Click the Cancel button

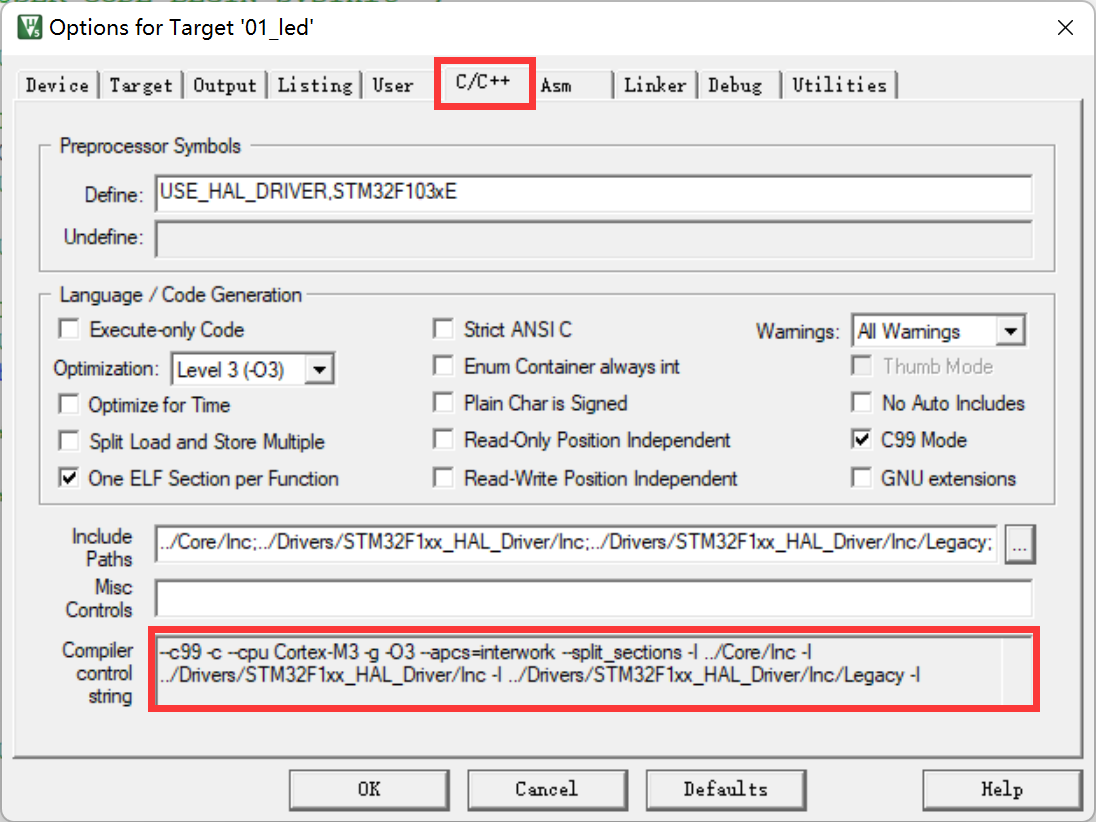point(546,789)
